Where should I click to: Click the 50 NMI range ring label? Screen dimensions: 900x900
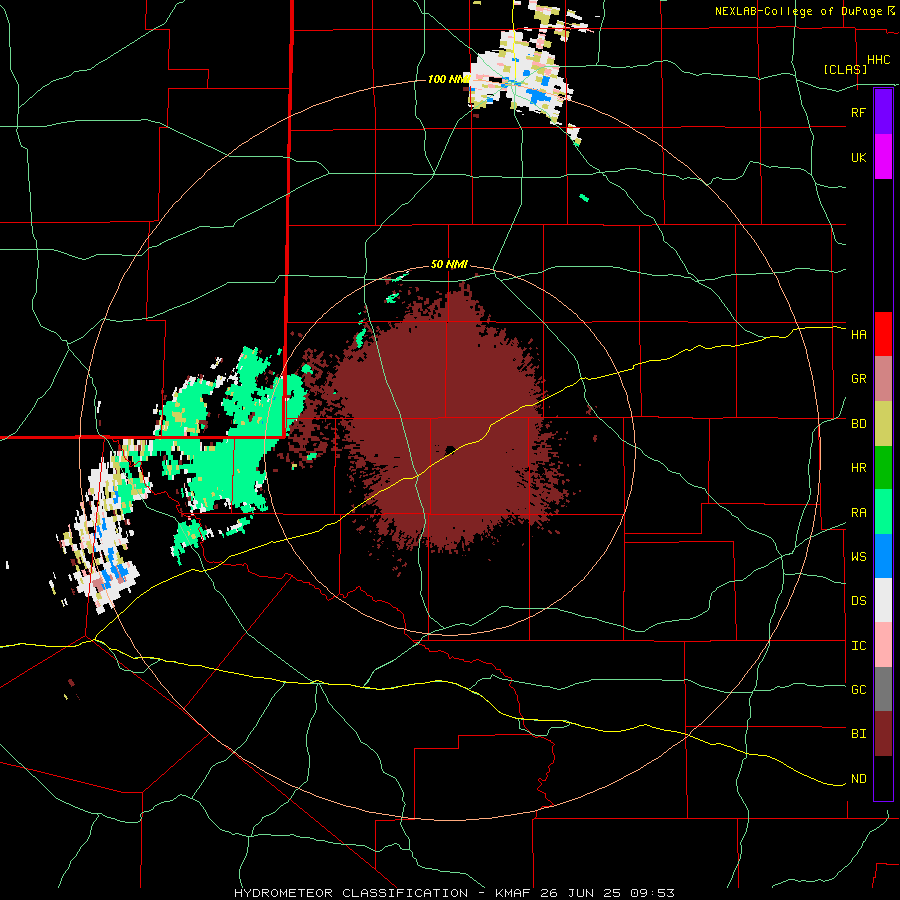(x=449, y=264)
